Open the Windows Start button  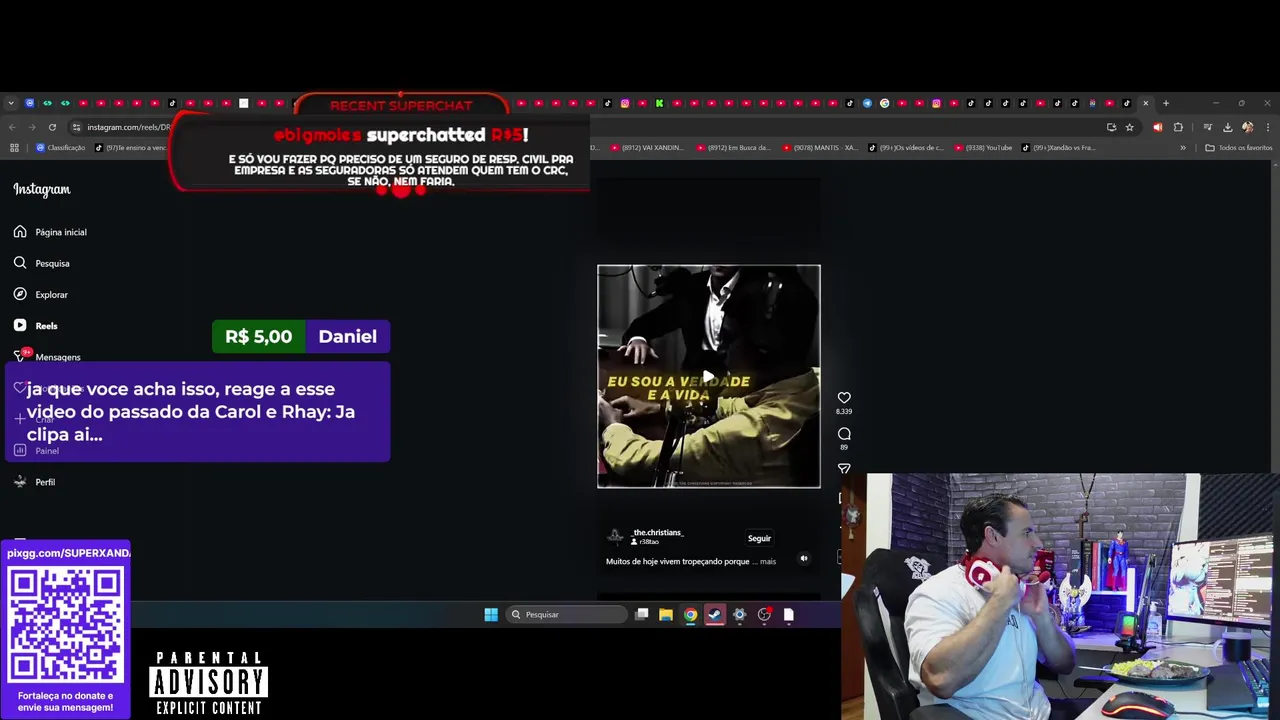tap(491, 615)
